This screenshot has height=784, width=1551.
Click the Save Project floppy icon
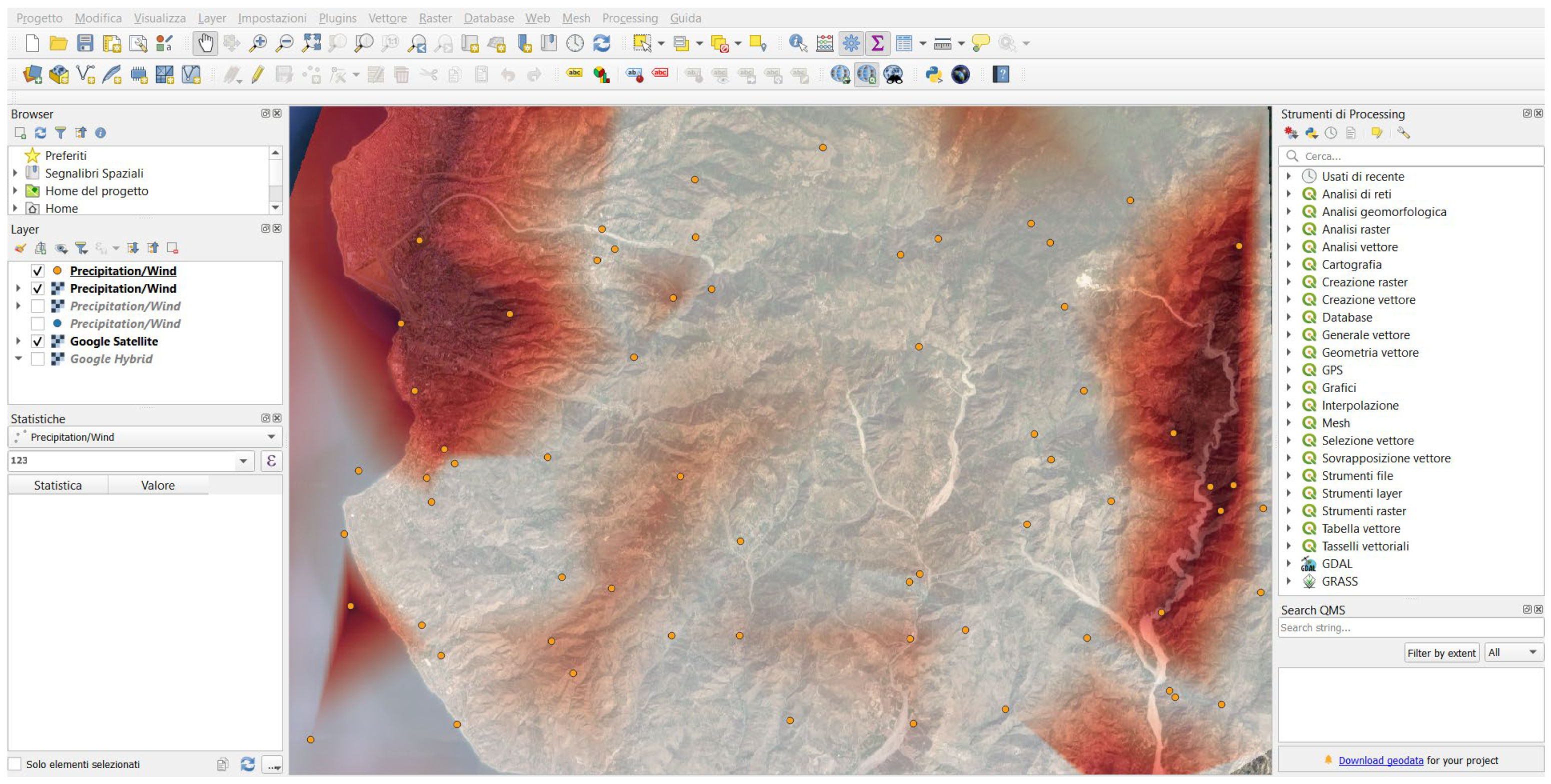[x=85, y=43]
